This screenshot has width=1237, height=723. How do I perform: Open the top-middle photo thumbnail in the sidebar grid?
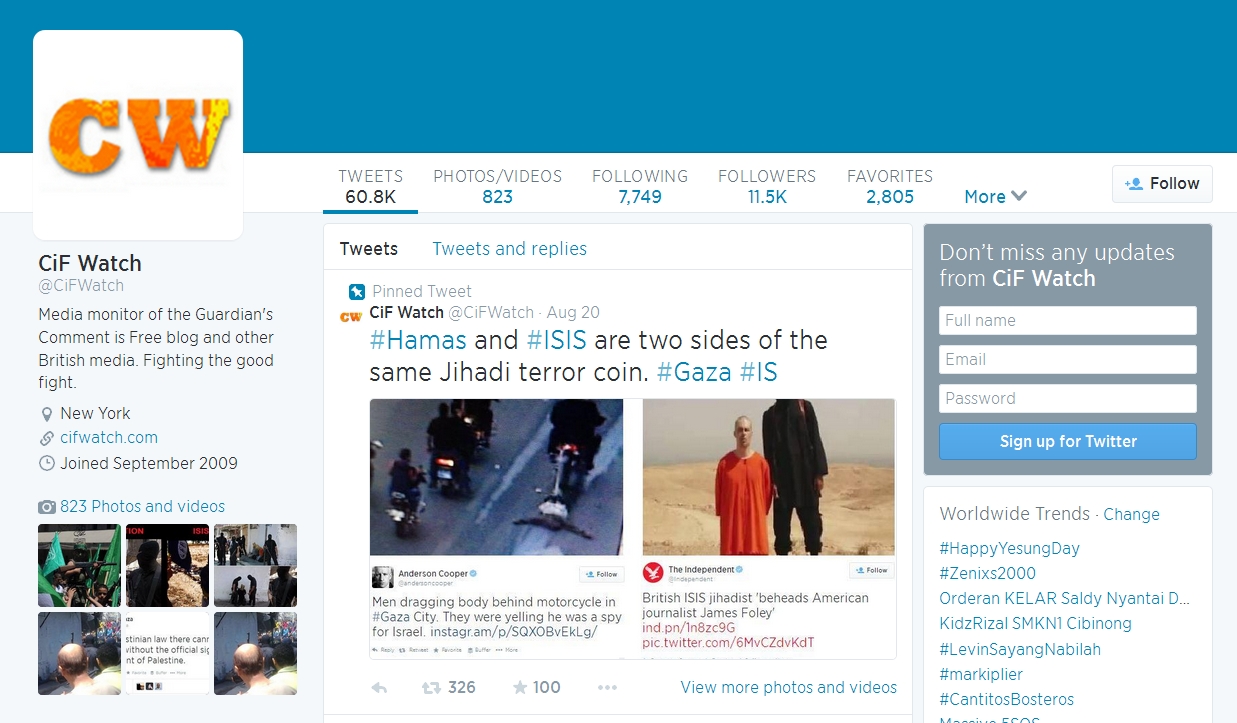point(167,565)
